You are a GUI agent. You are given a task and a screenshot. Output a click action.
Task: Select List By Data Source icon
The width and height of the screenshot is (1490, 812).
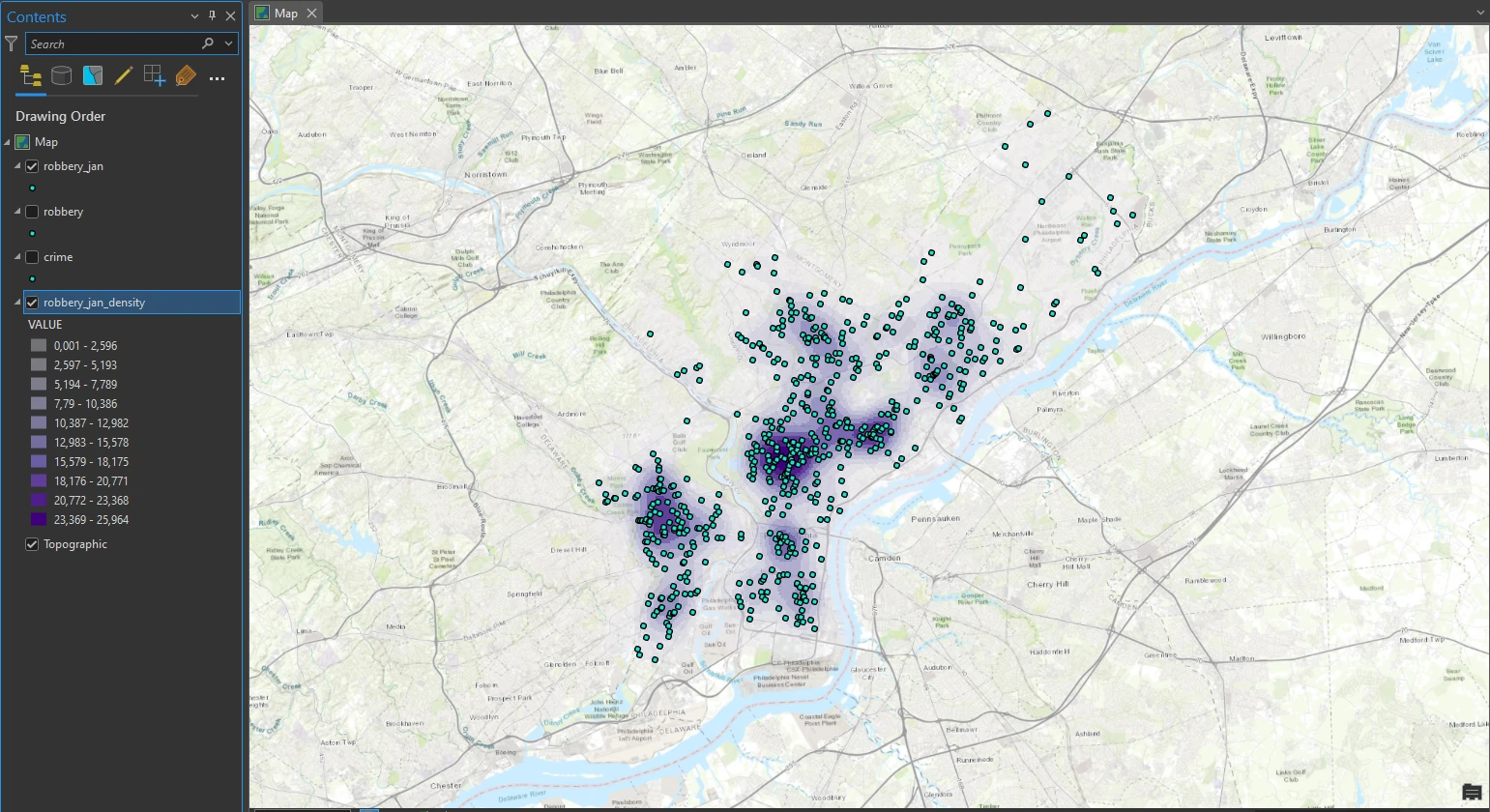coord(62,76)
